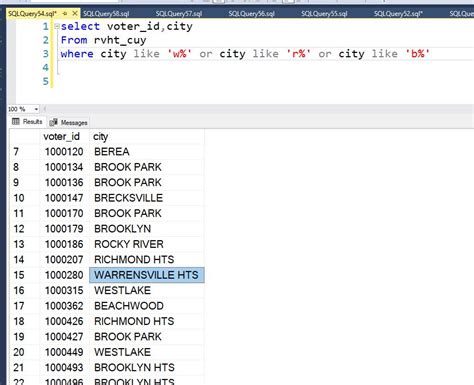Click the rvht_cuy table name in query

click(120, 40)
